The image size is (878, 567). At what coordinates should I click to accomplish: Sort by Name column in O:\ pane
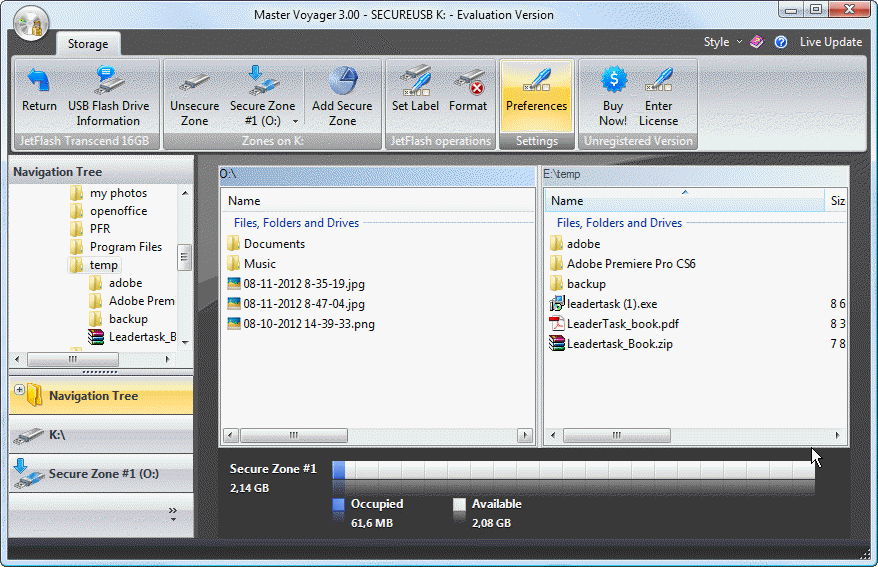coord(377,201)
